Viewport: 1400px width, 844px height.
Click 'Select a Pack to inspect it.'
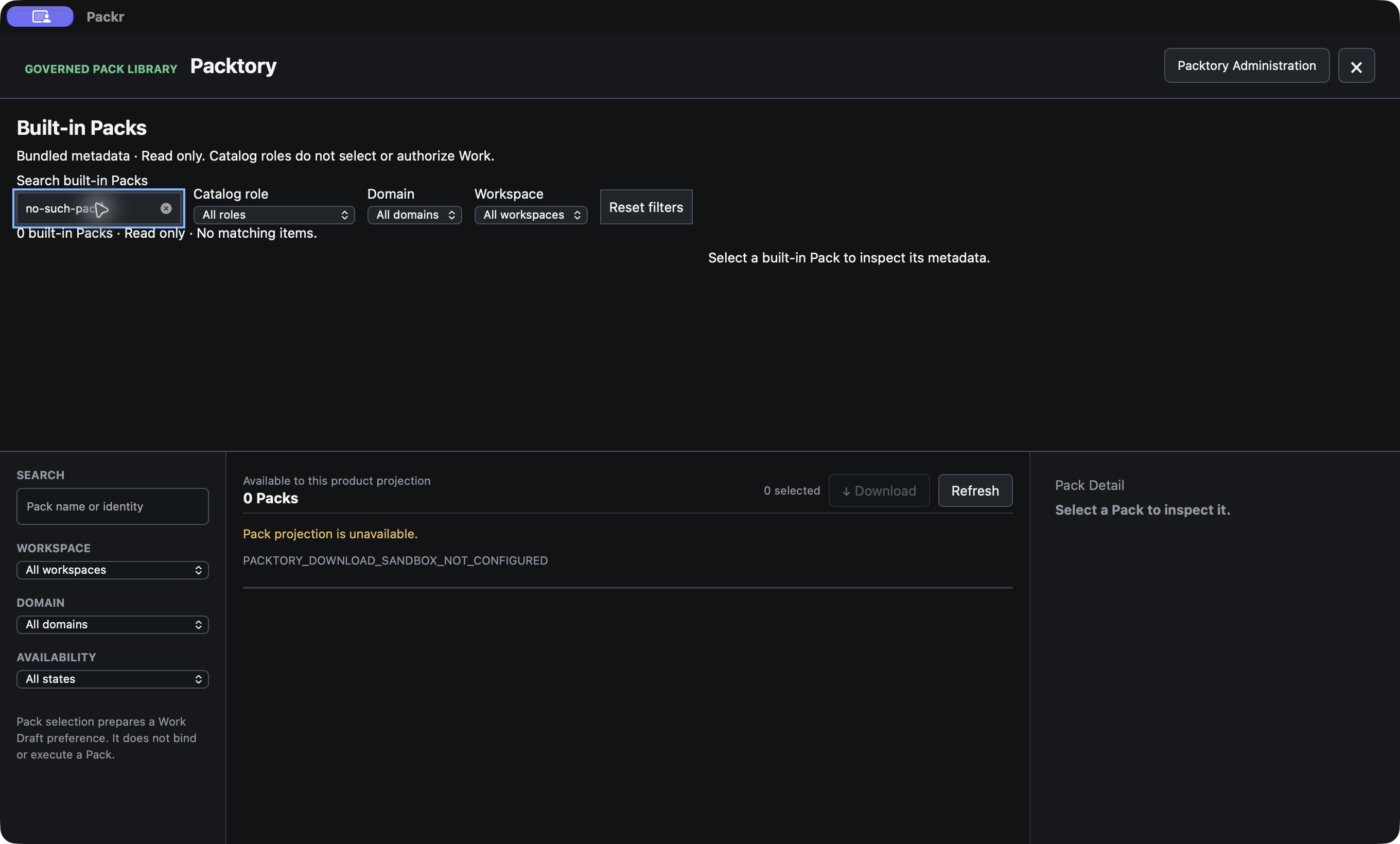(x=1142, y=510)
